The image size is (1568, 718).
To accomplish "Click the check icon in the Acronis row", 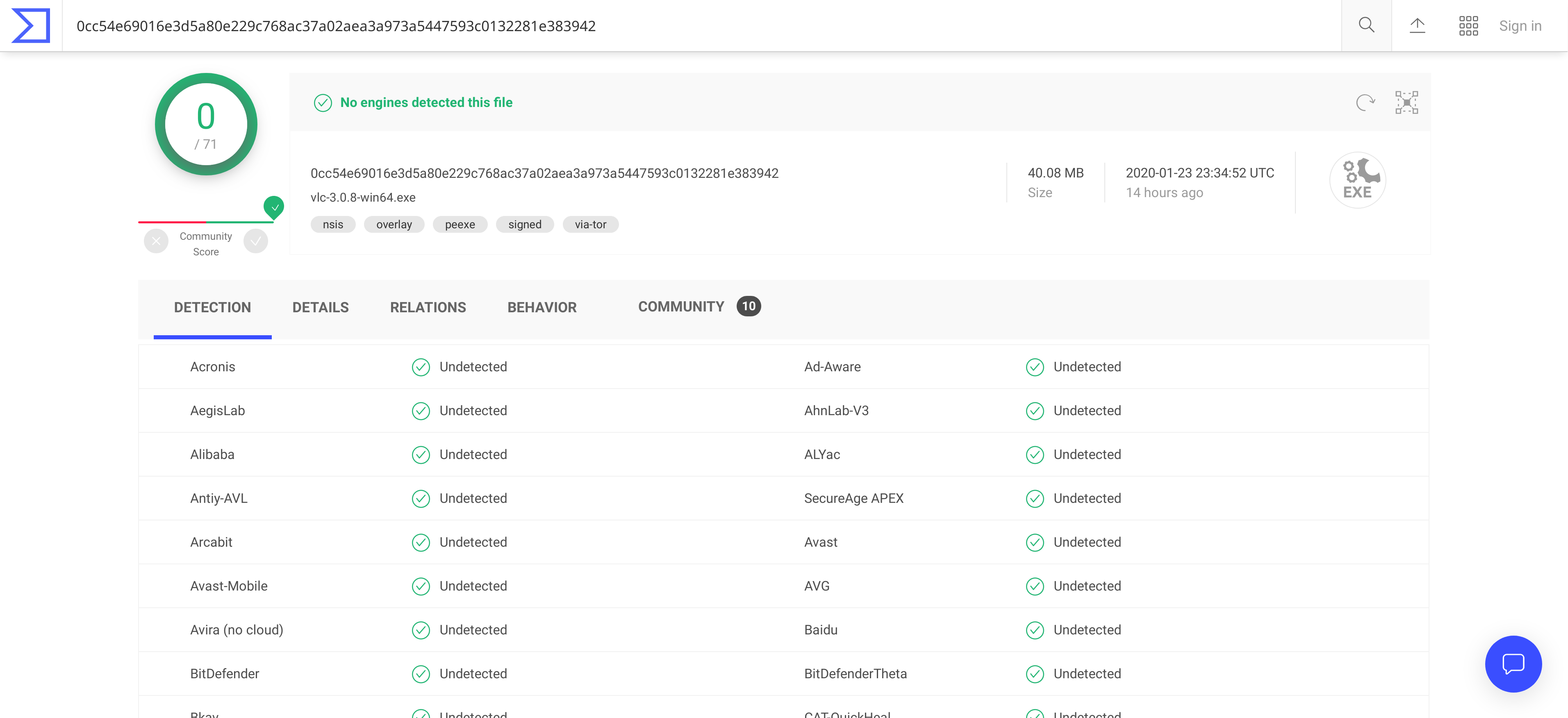I will [421, 368].
